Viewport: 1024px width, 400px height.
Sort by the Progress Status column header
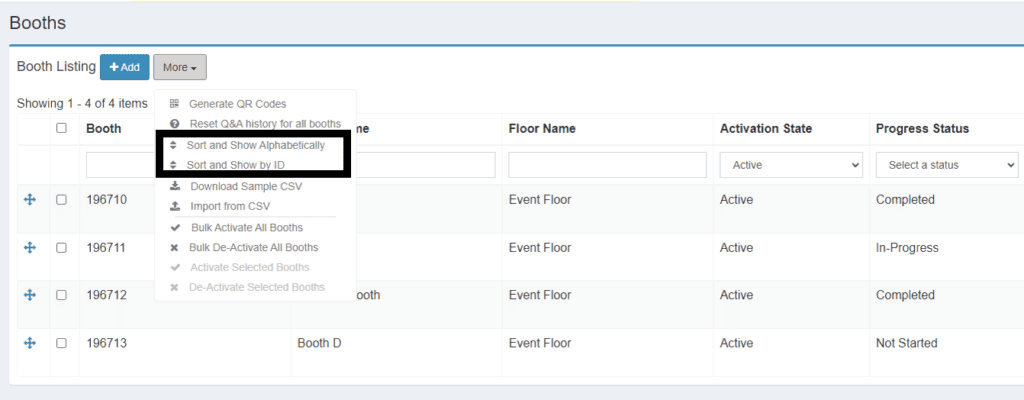click(922, 129)
